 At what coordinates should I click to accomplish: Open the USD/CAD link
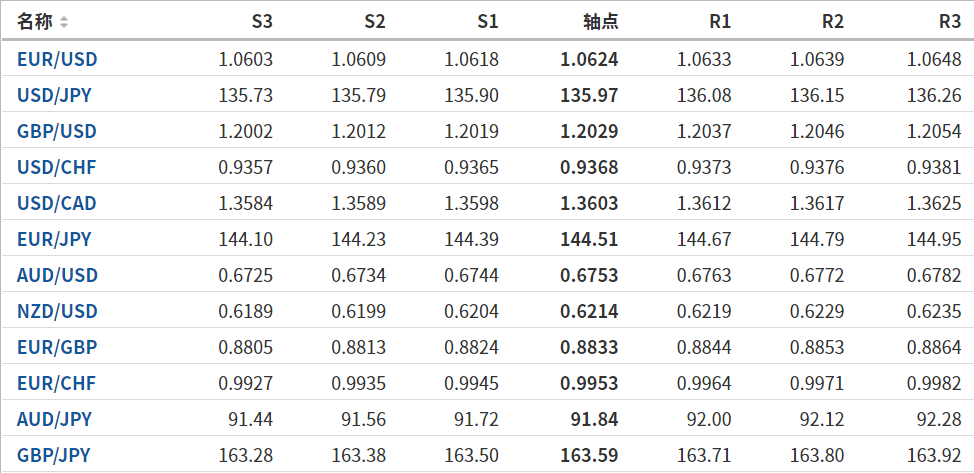click(x=57, y=204)
